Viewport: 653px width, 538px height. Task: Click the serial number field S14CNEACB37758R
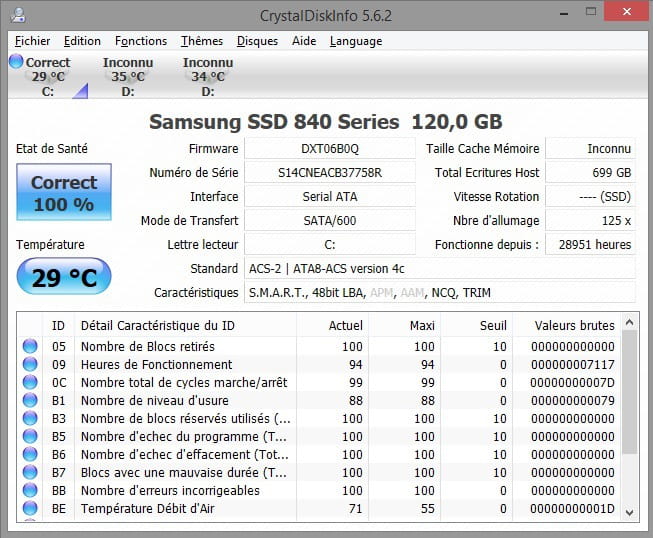330,172
